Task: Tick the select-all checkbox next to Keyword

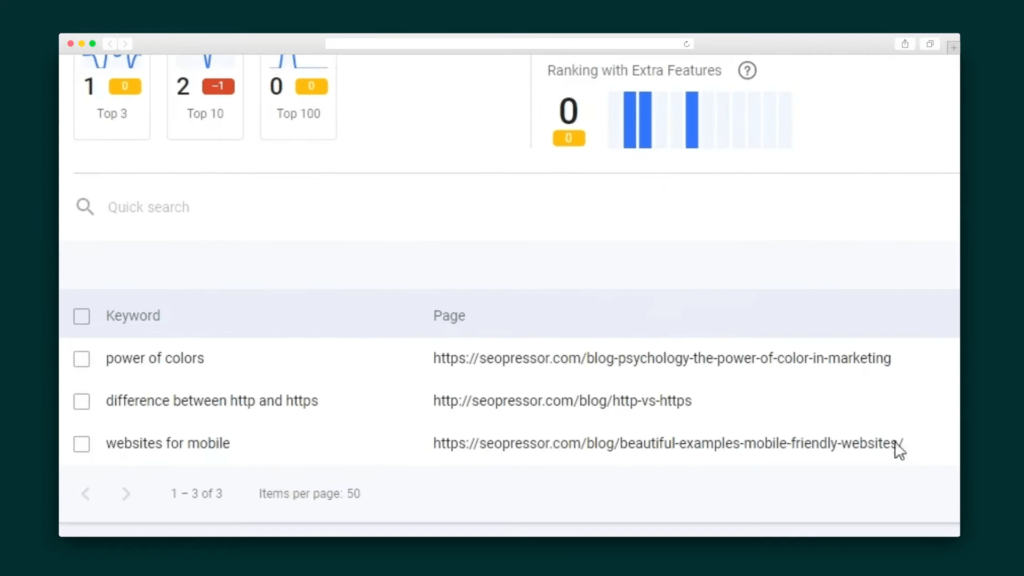Action: [x=82, y=316]
